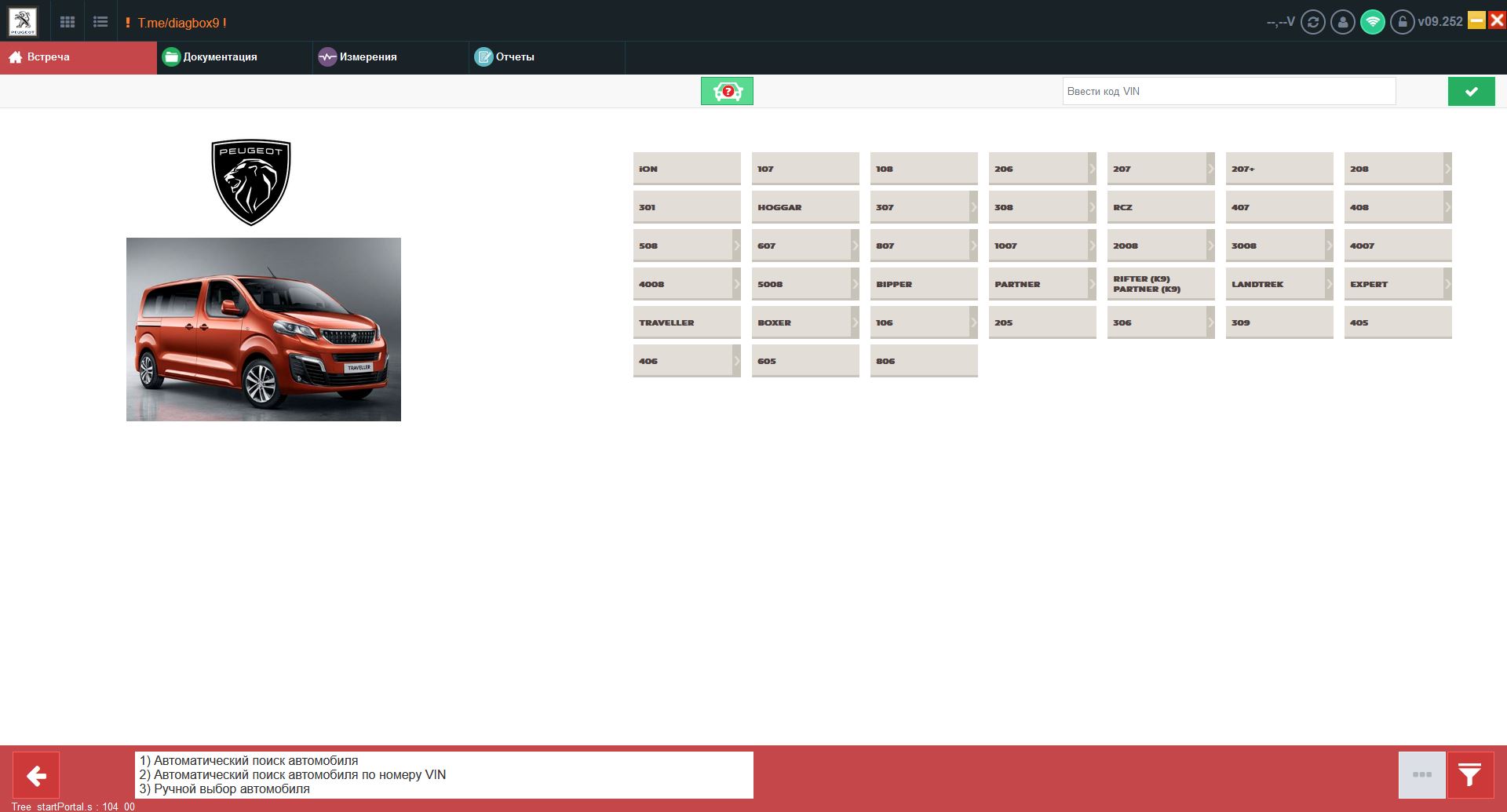Click the Peugeot brand logo in the top bar
Viewport: 1507px width, 812px height.
click(x=23, y=21)
